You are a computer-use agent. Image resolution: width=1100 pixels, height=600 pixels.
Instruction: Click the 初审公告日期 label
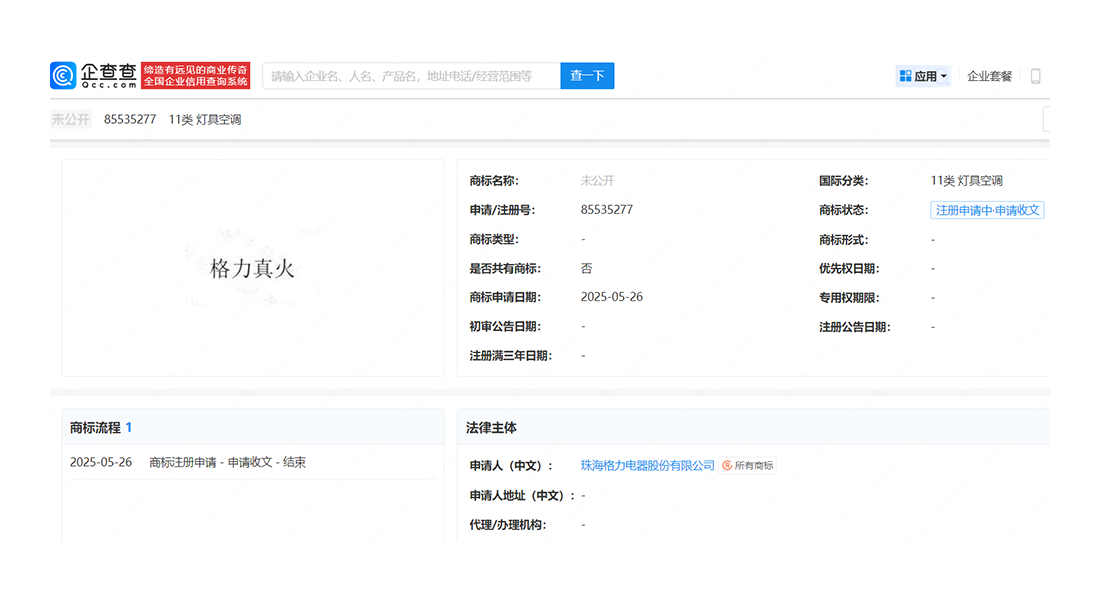505,326
